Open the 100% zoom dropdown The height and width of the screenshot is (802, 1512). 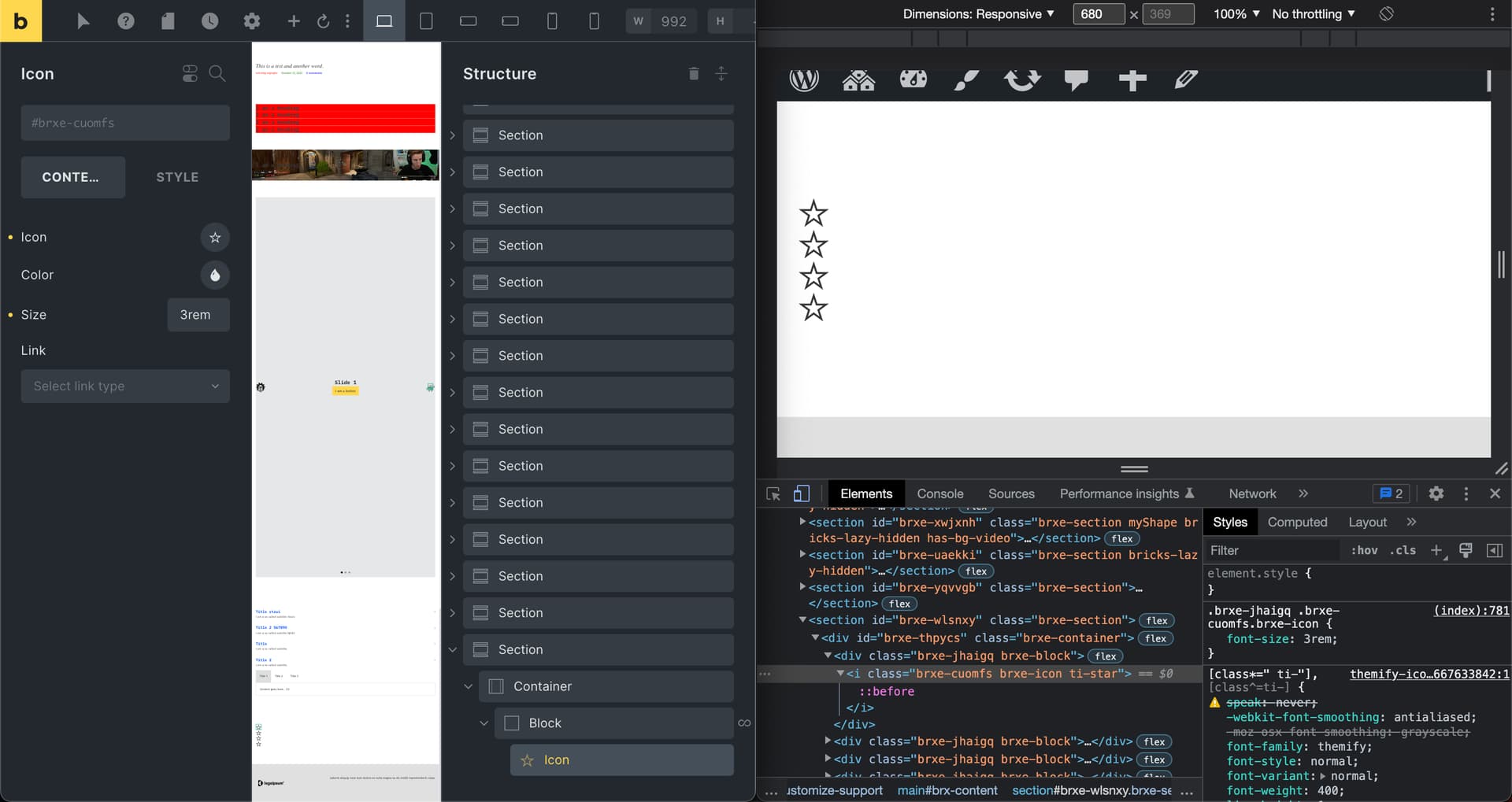point(1236,14)
